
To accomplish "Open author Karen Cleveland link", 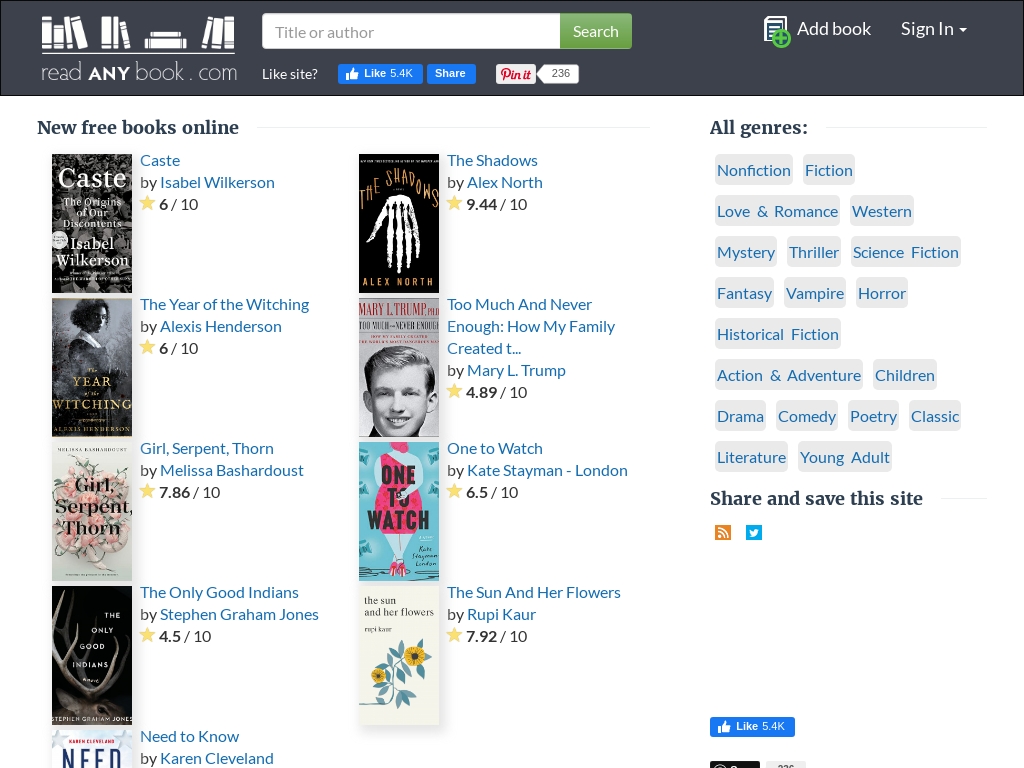I will pos(217,759).
